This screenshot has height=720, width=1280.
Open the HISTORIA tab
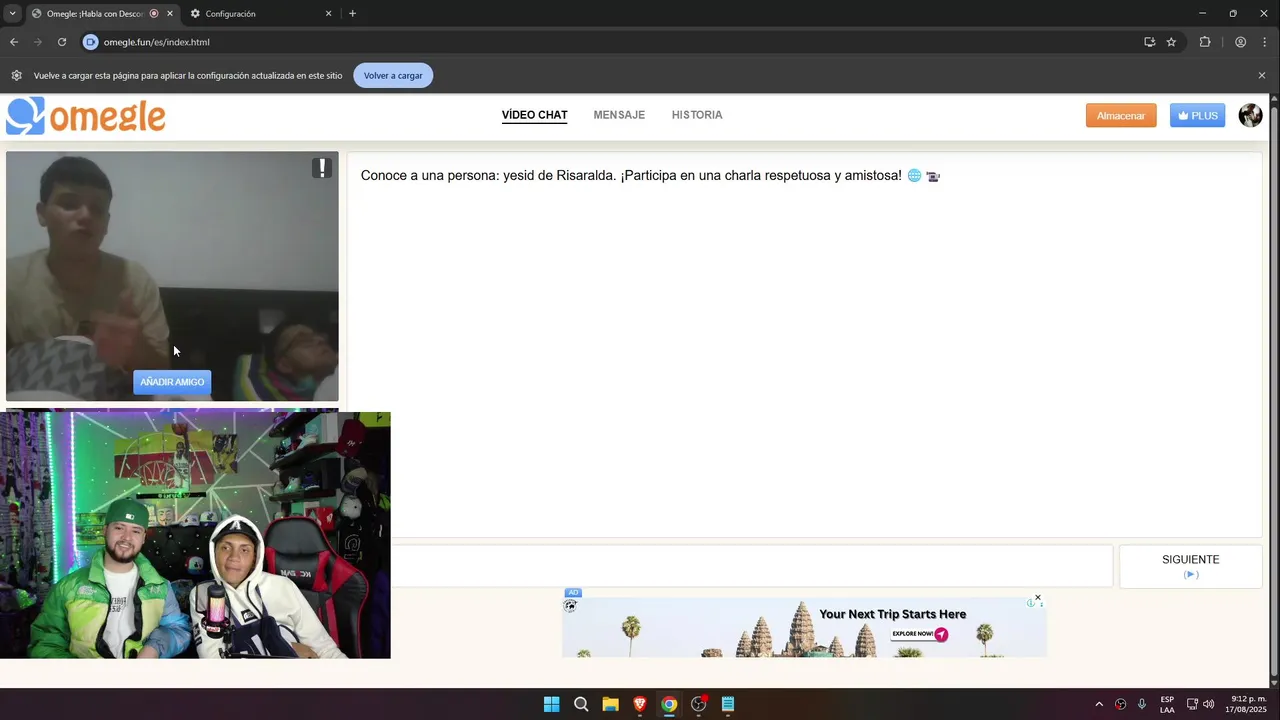coord(697,115)
